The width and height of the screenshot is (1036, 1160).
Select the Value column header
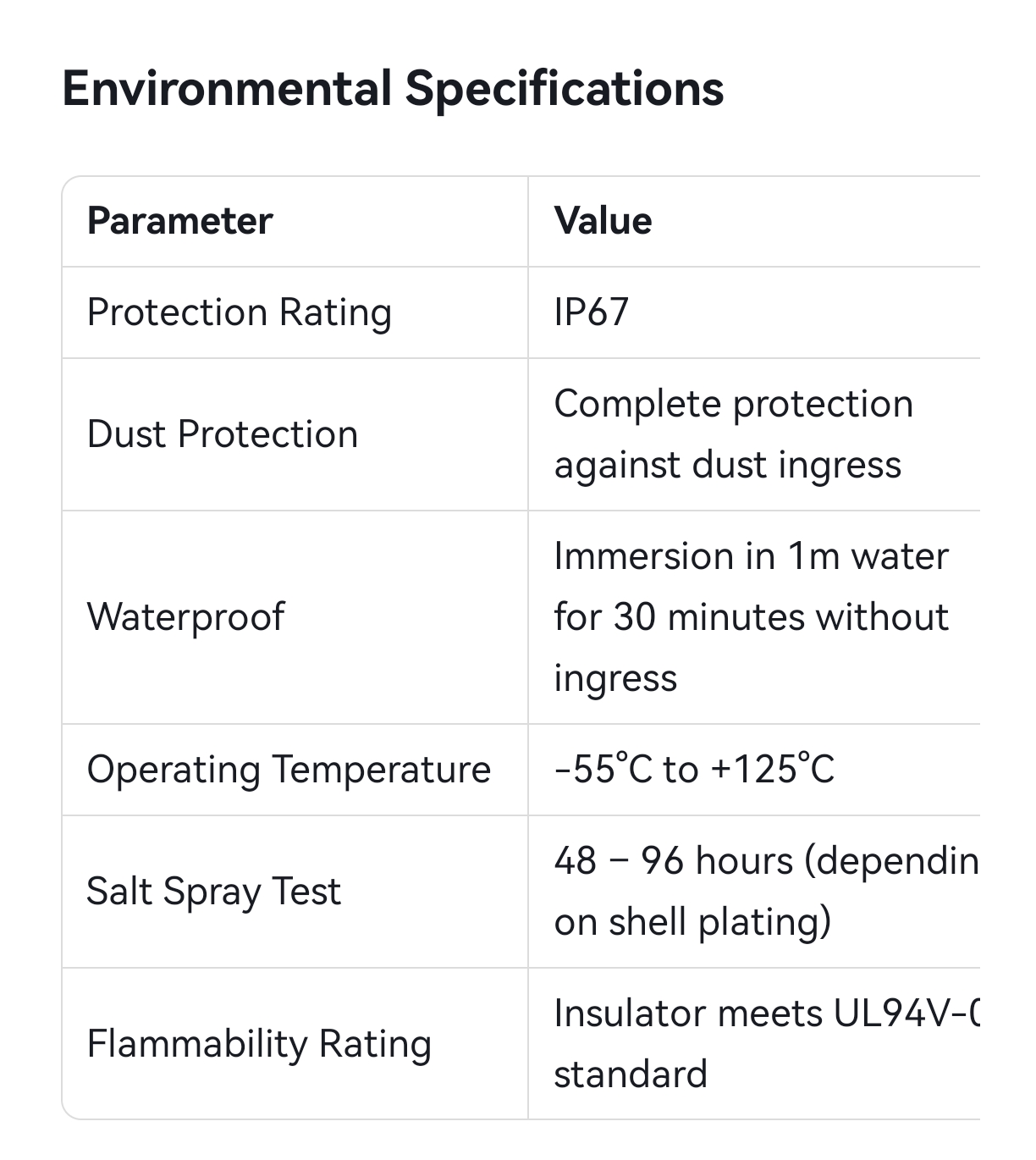pyautogui.click(x=603, y=221)
